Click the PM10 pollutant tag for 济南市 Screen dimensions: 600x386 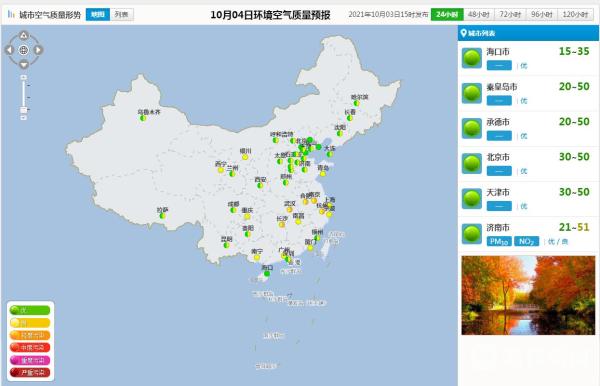(499, 241)
